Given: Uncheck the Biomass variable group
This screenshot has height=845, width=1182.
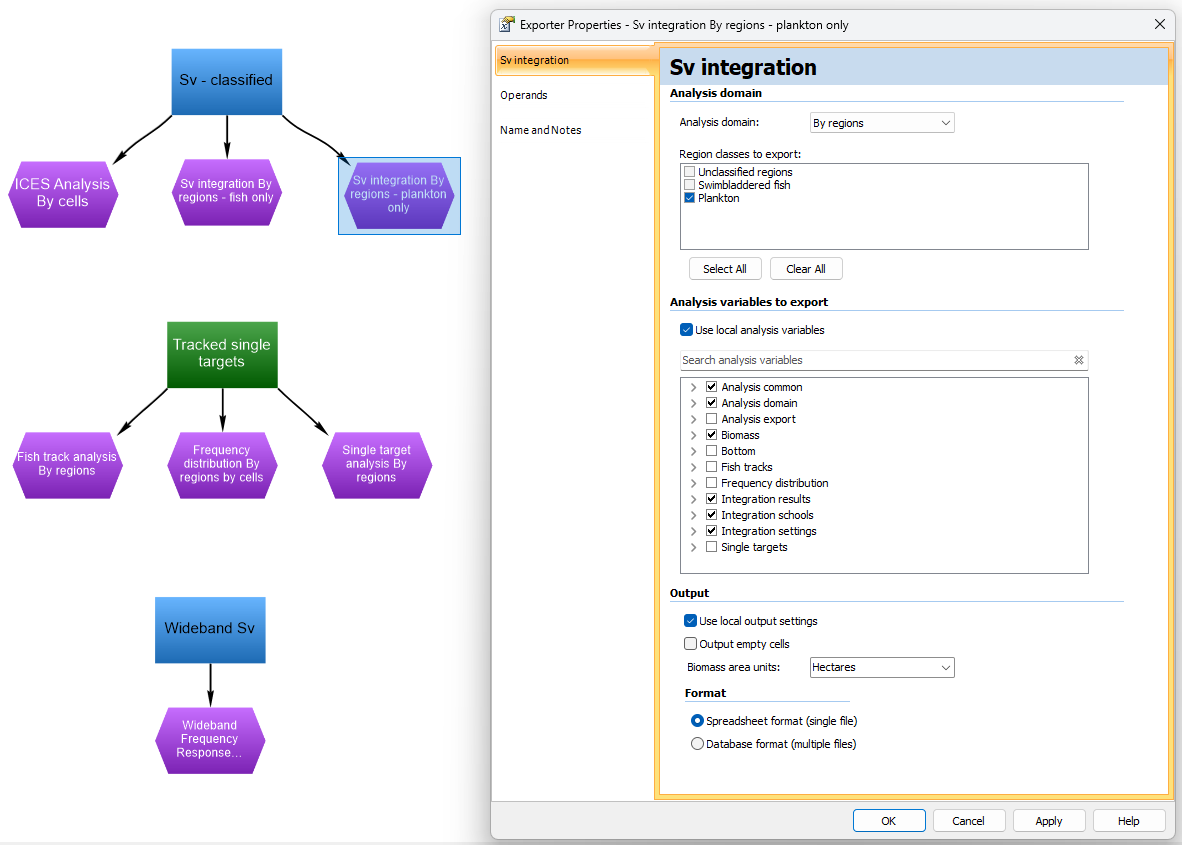Looking at the screenshot, I should (711, 435).
